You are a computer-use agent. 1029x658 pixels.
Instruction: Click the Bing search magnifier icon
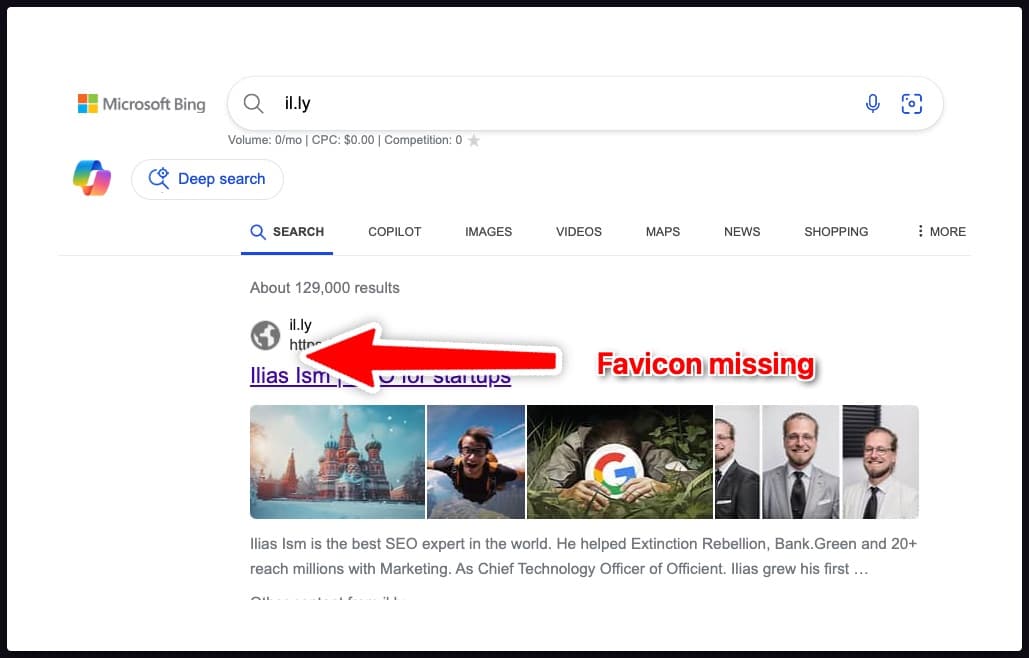[253, 103]
